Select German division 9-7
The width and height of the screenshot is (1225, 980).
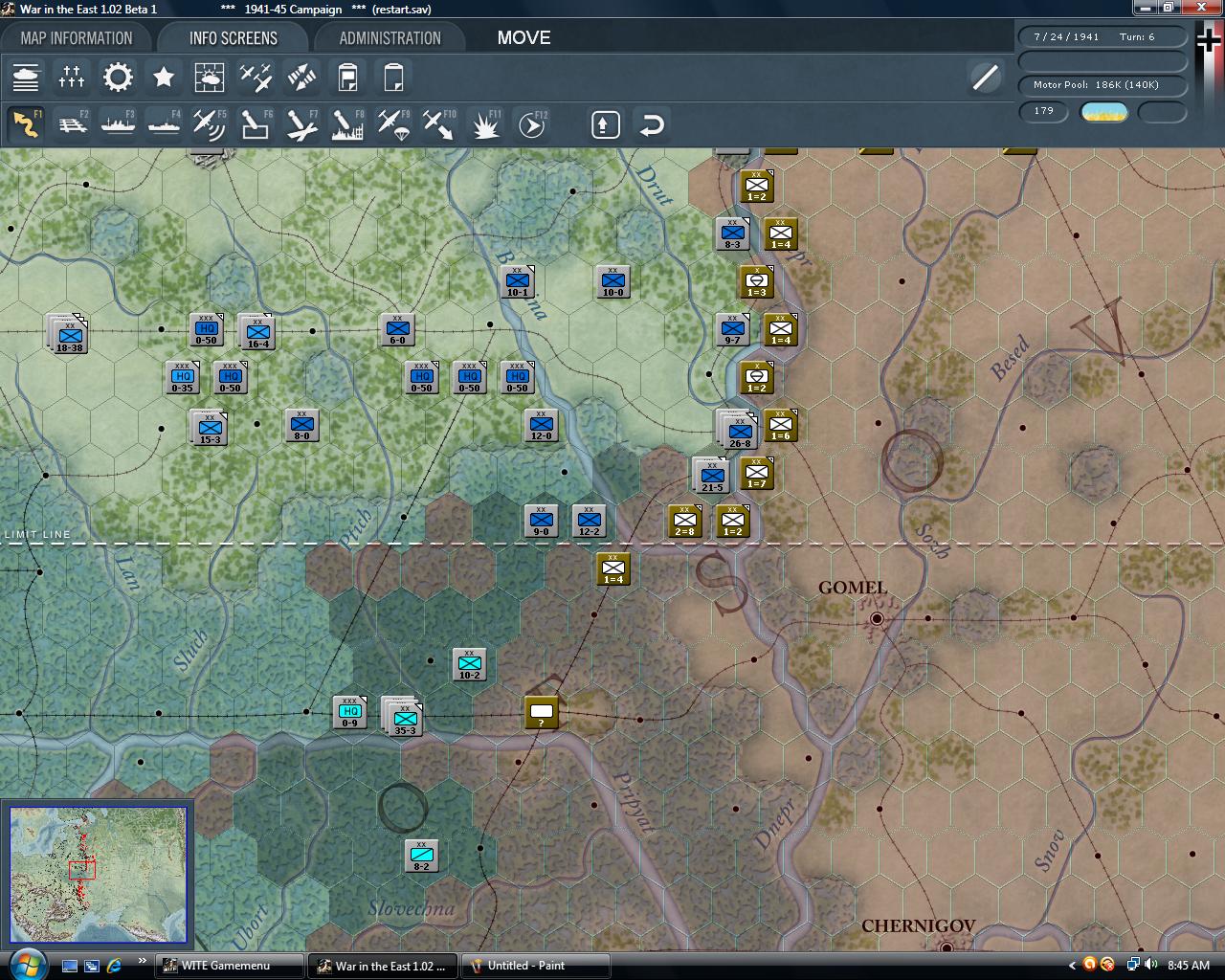pos(732,329)
